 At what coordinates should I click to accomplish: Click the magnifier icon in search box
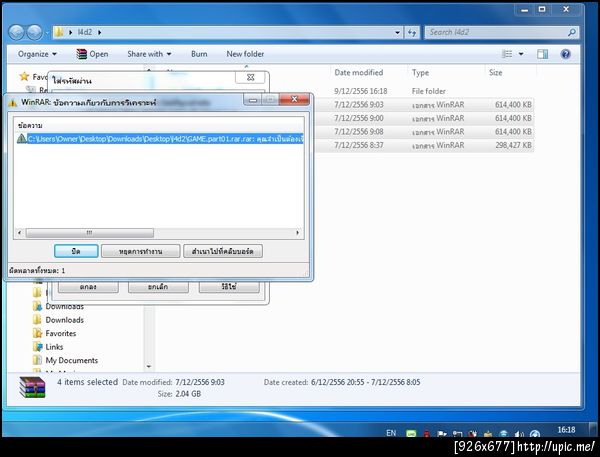point(571,32)
